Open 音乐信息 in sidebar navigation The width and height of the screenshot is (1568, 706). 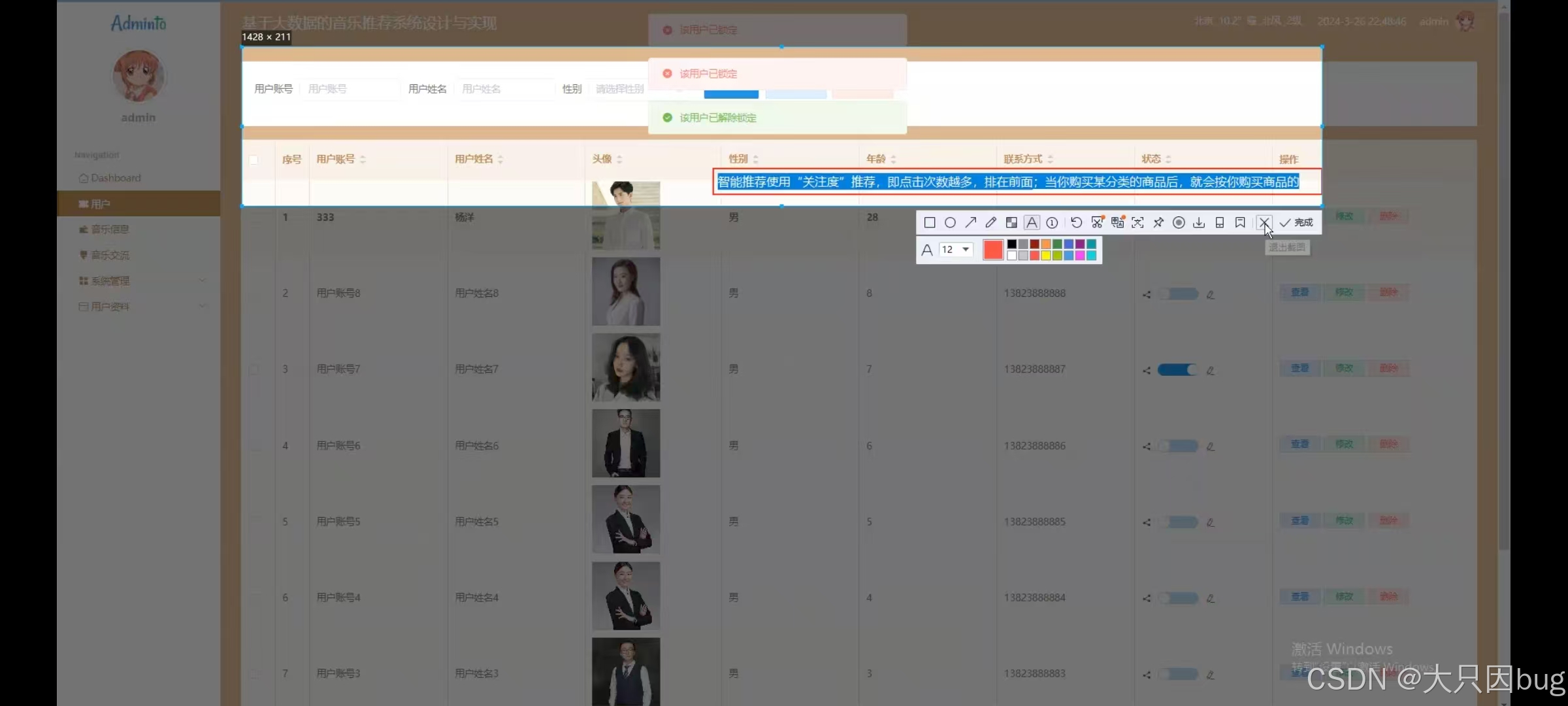(109, 229)
